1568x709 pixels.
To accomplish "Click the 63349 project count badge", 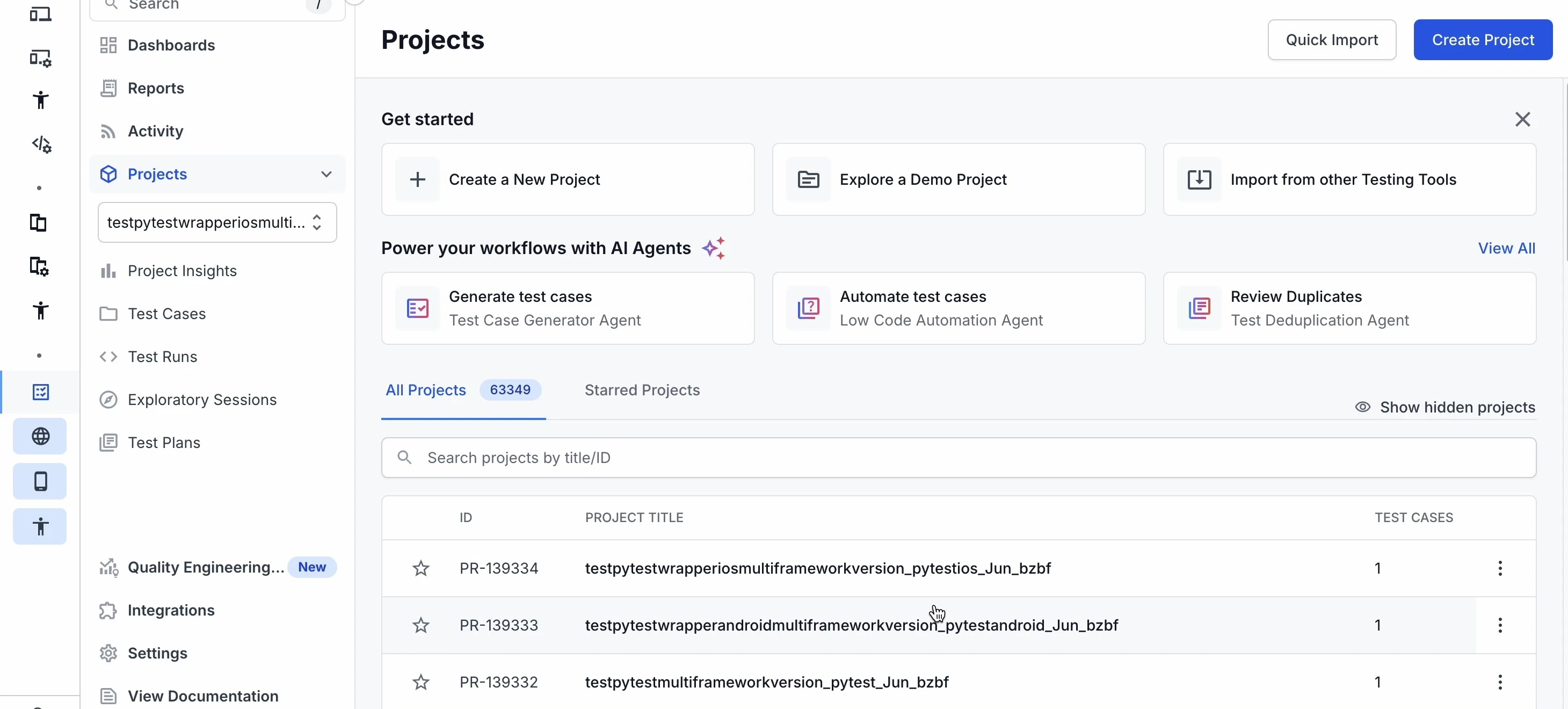I will pyautogui.click(x=510, y=390).
